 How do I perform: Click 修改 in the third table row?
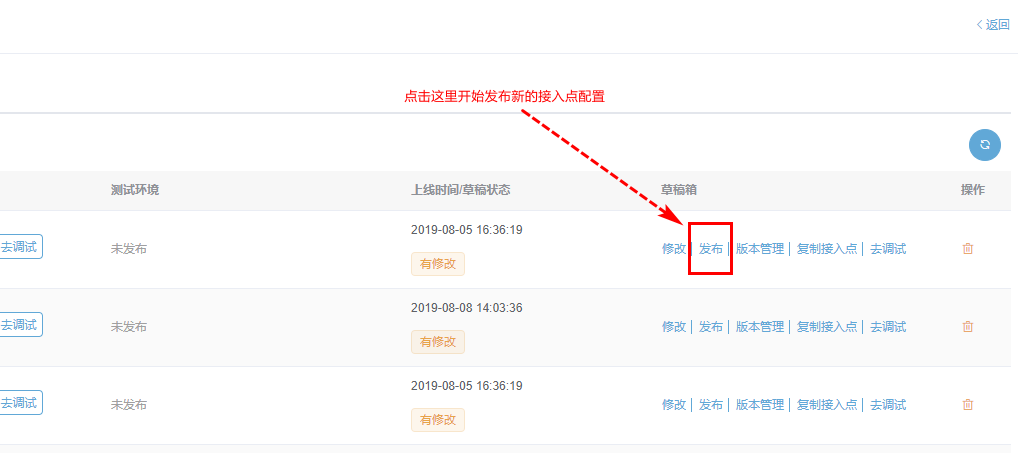tap(674, 405)
